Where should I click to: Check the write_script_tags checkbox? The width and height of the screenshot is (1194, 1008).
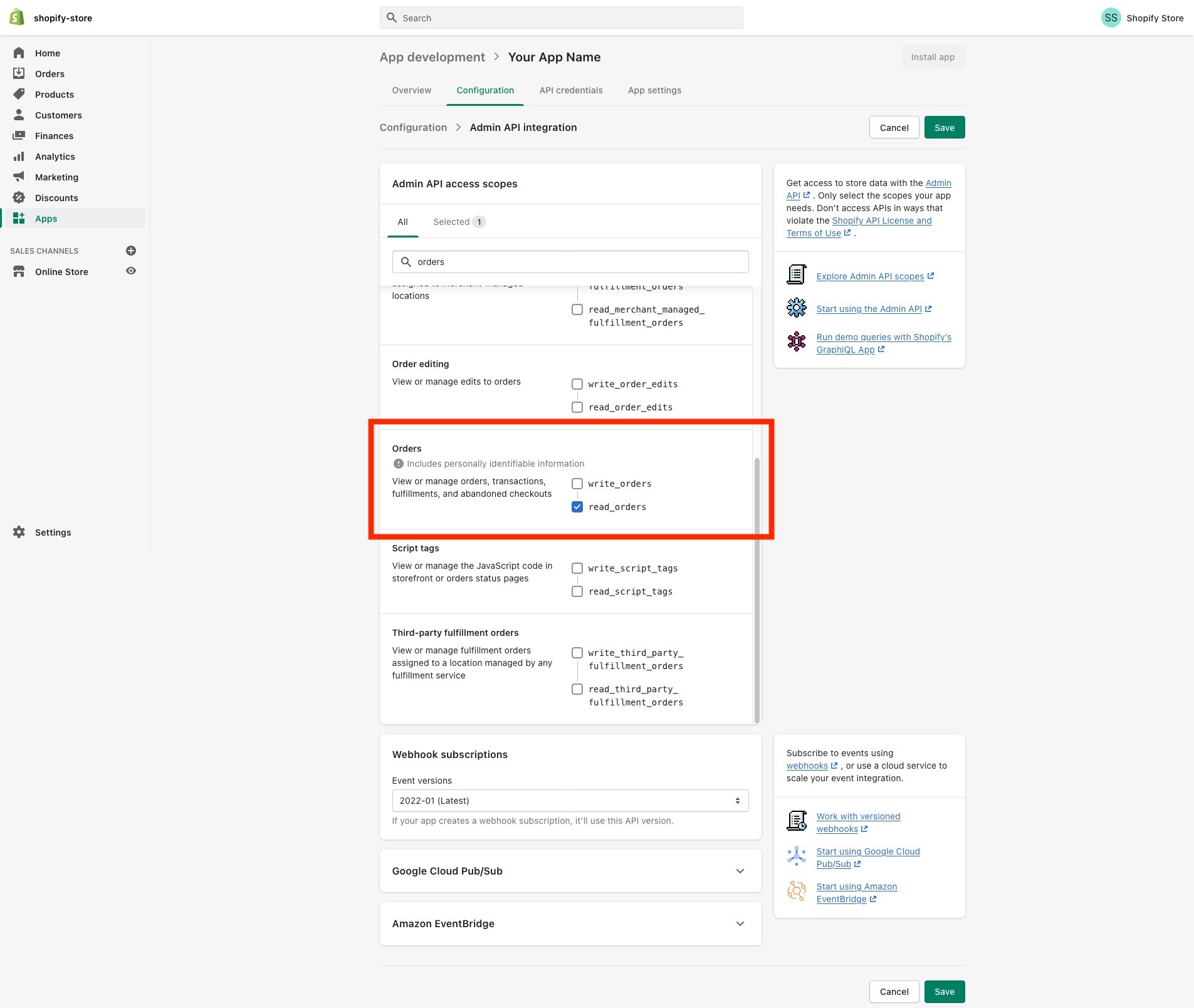[x=577, y=568]
